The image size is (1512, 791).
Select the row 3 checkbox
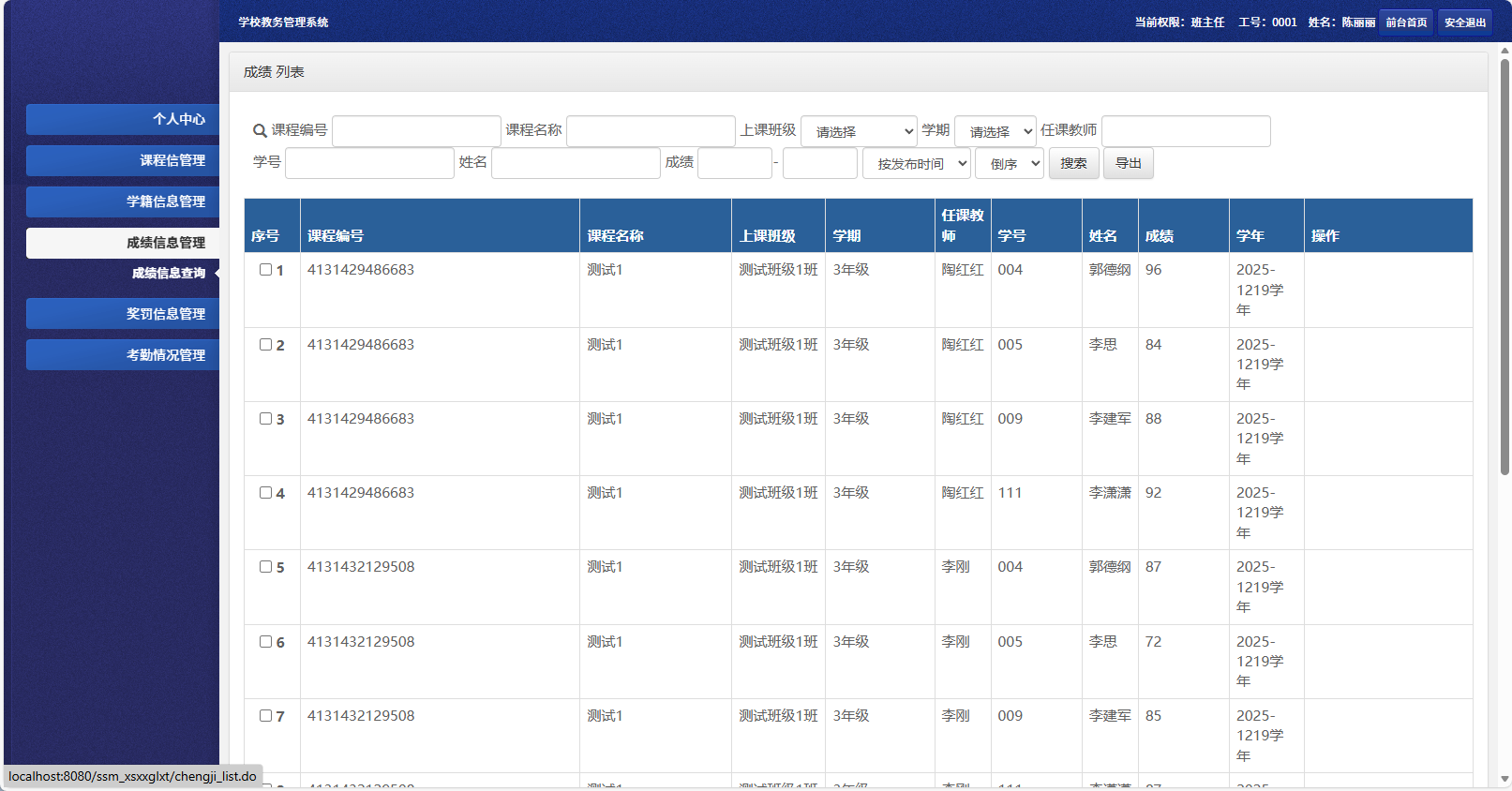click(x=265, y=419)
